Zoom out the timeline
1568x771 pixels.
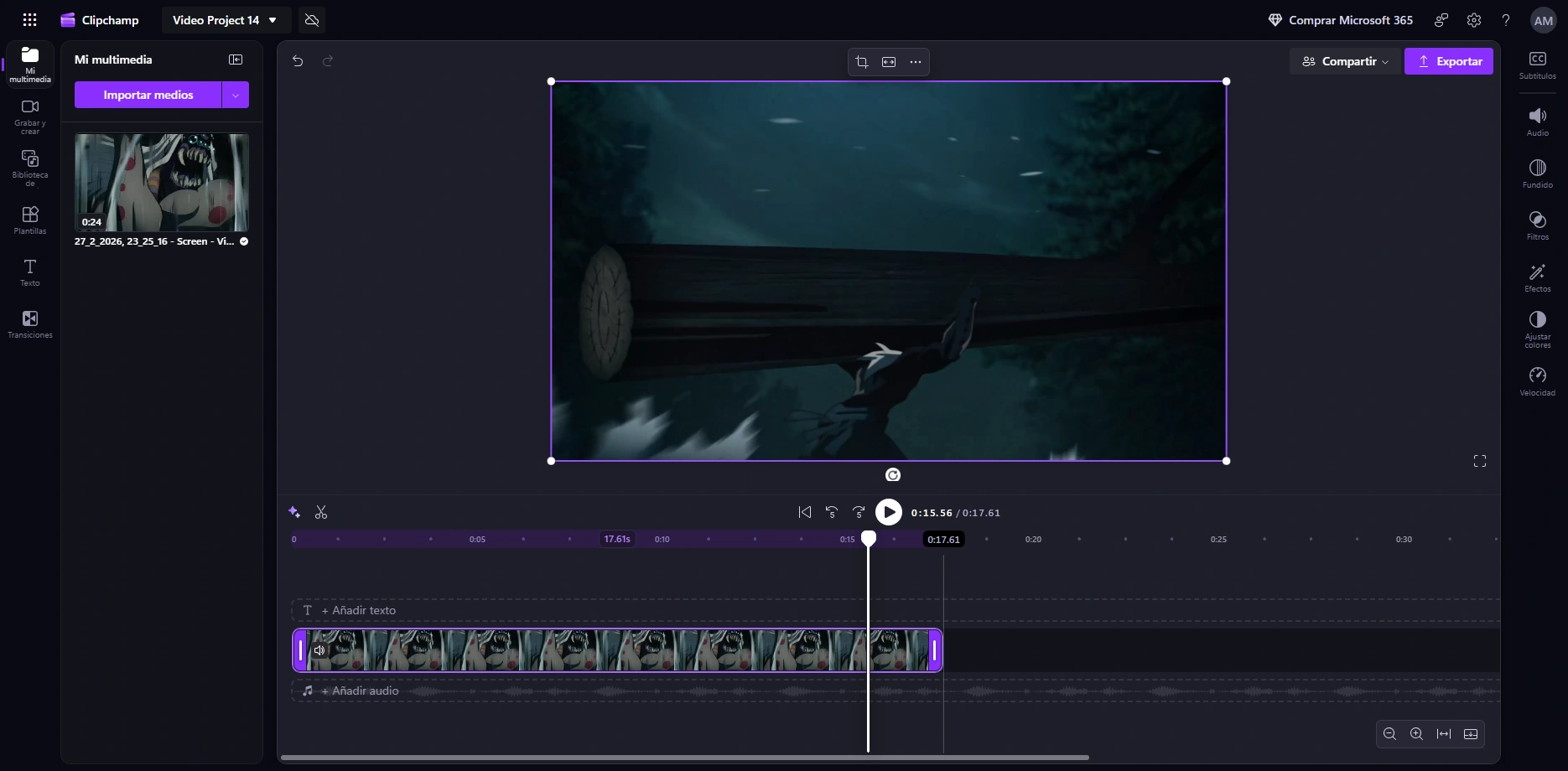point(1389,734)
